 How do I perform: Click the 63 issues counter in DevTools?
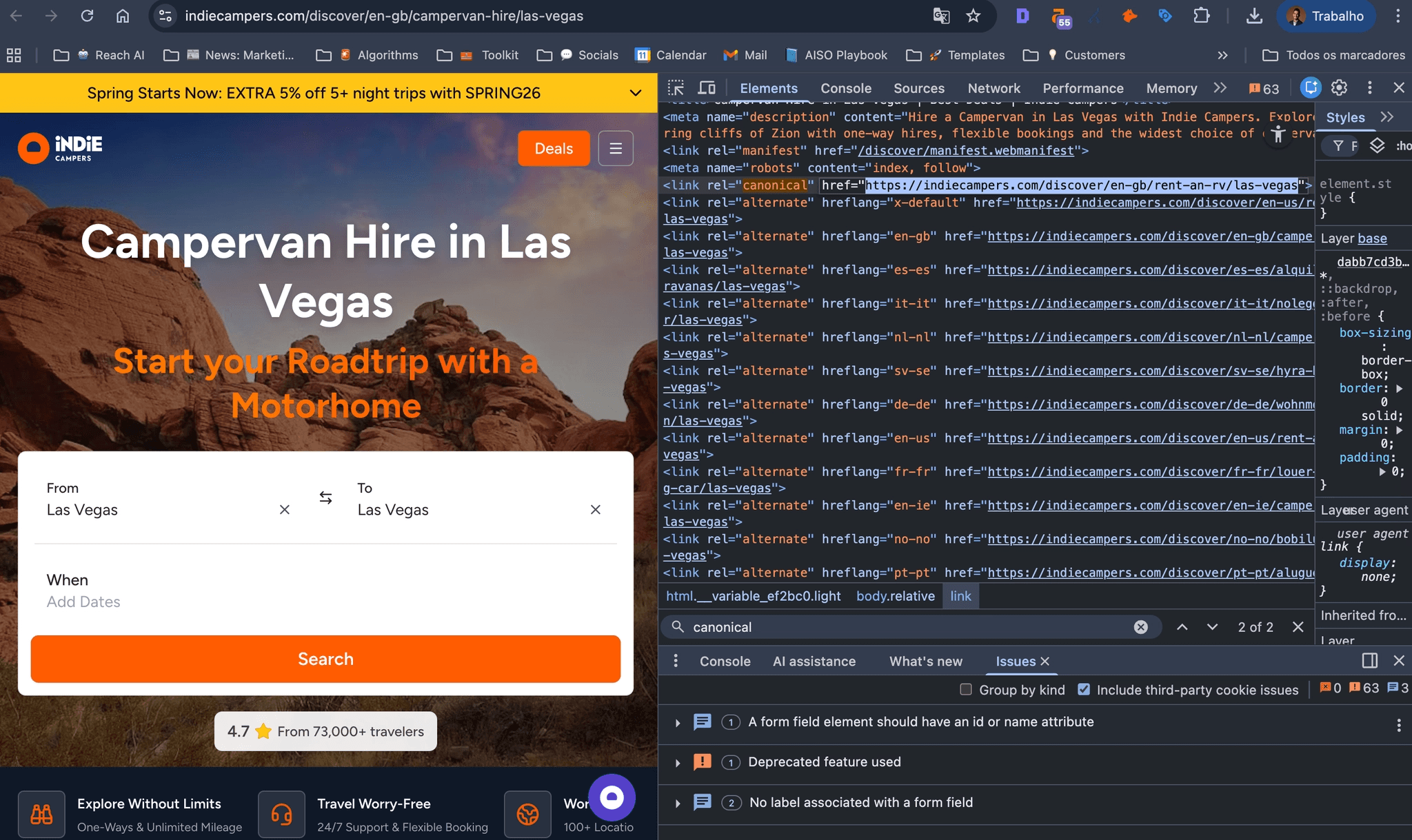[x=1264, y=88]
